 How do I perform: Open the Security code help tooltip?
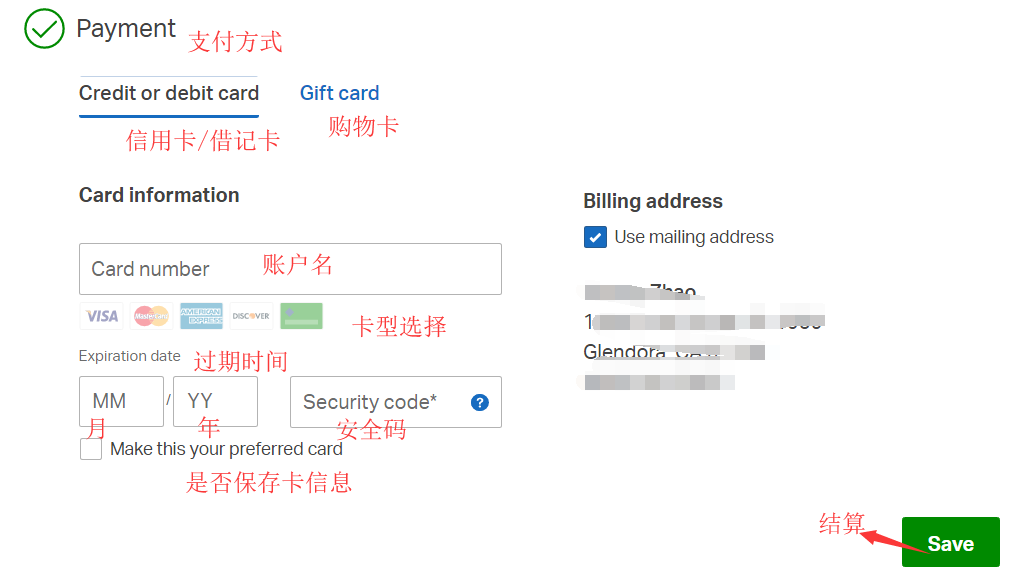click(480, 402)
